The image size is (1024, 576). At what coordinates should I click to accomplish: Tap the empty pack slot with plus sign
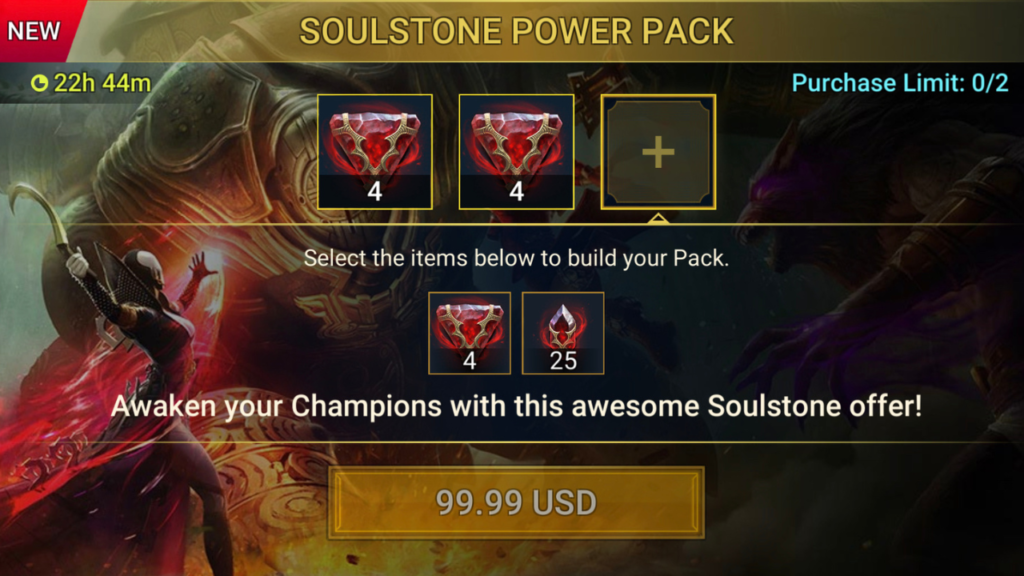pyautogui.click(x=658, y=152)
